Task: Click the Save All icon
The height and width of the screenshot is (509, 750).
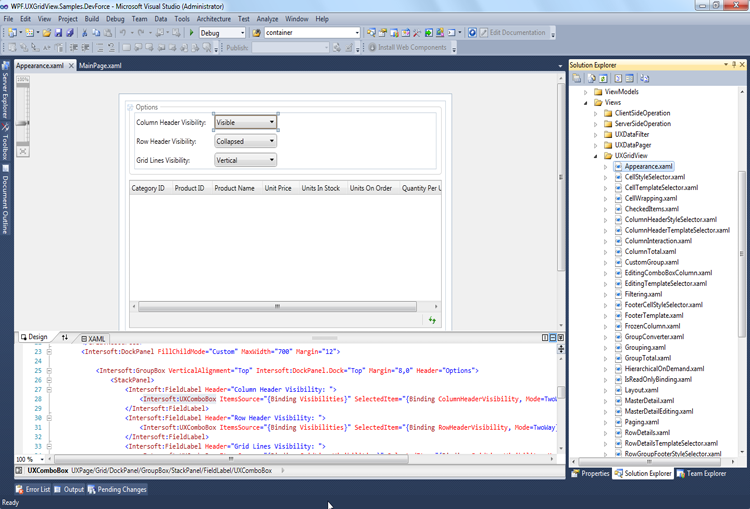Action: click(x=70, y=33)
